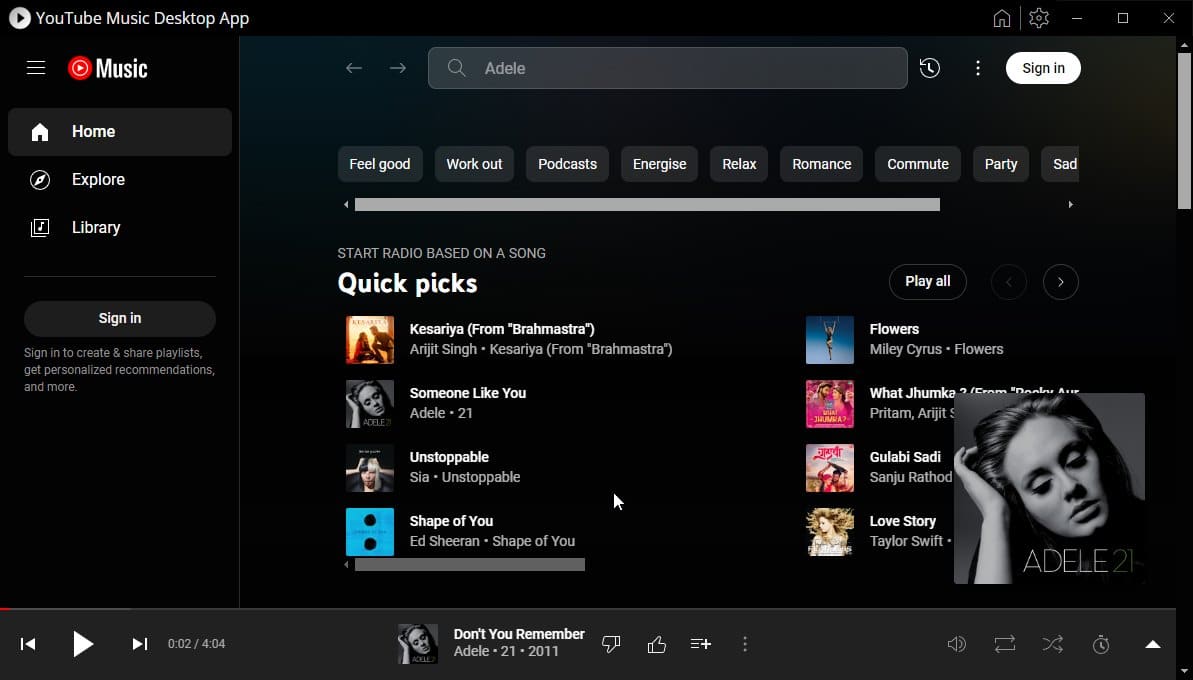Go forward with the right arrow
Viewport: 1193px width, 680px height.
pyautogui.click(x=398, y=68)
